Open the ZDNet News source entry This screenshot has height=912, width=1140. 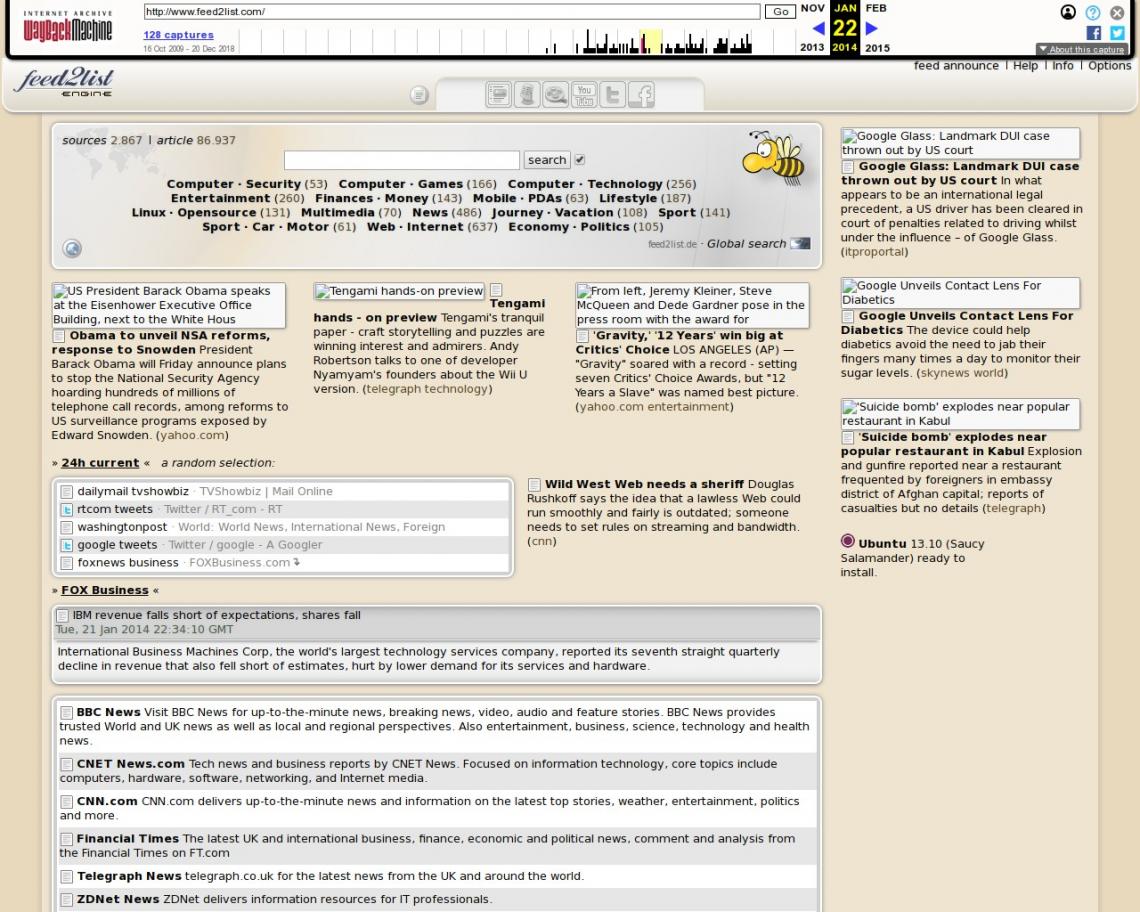pyautogui.click(x=118, y=900)
